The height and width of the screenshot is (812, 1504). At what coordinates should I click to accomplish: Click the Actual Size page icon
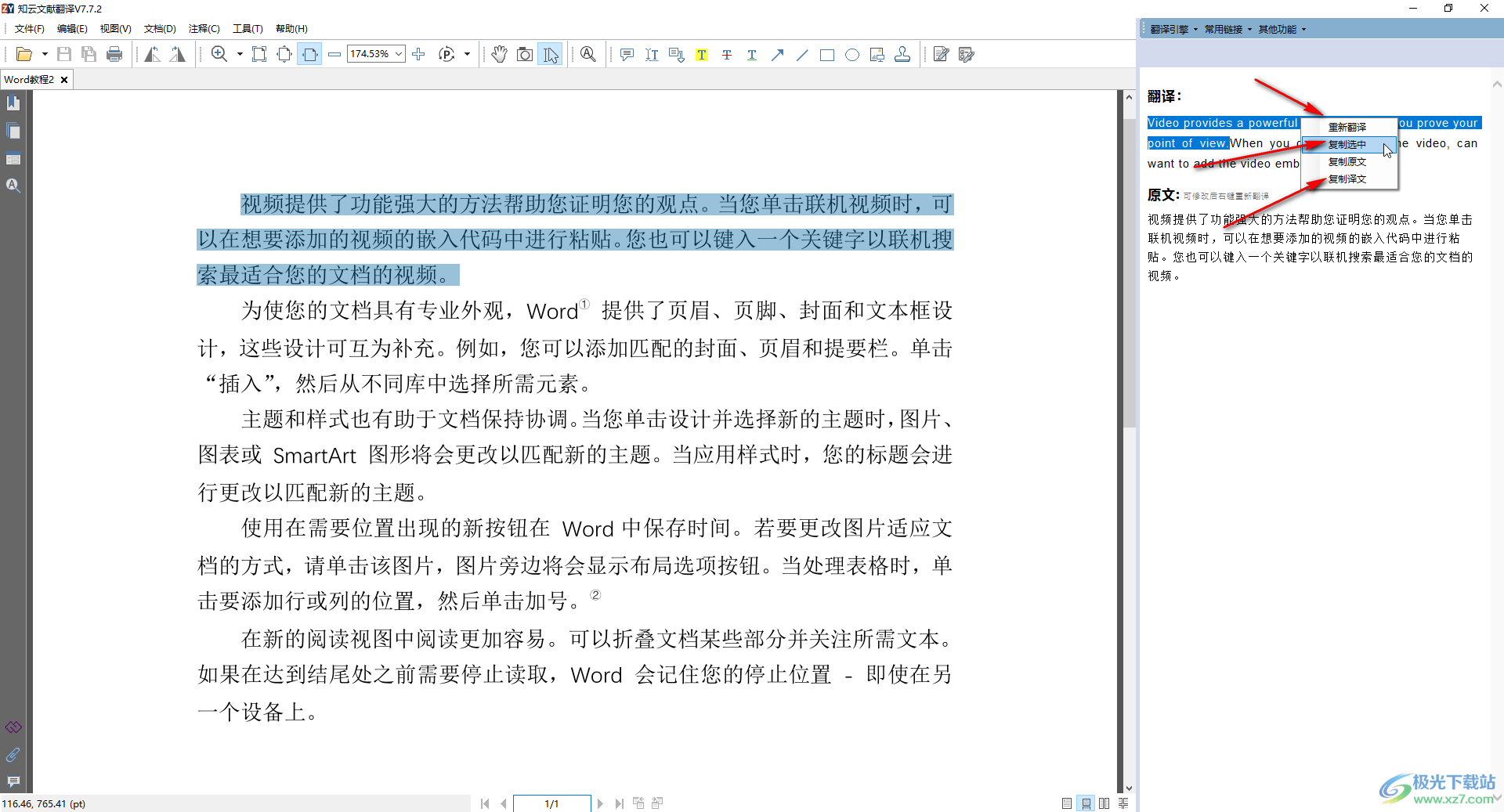pyautogui.click(x=259, y=55)
